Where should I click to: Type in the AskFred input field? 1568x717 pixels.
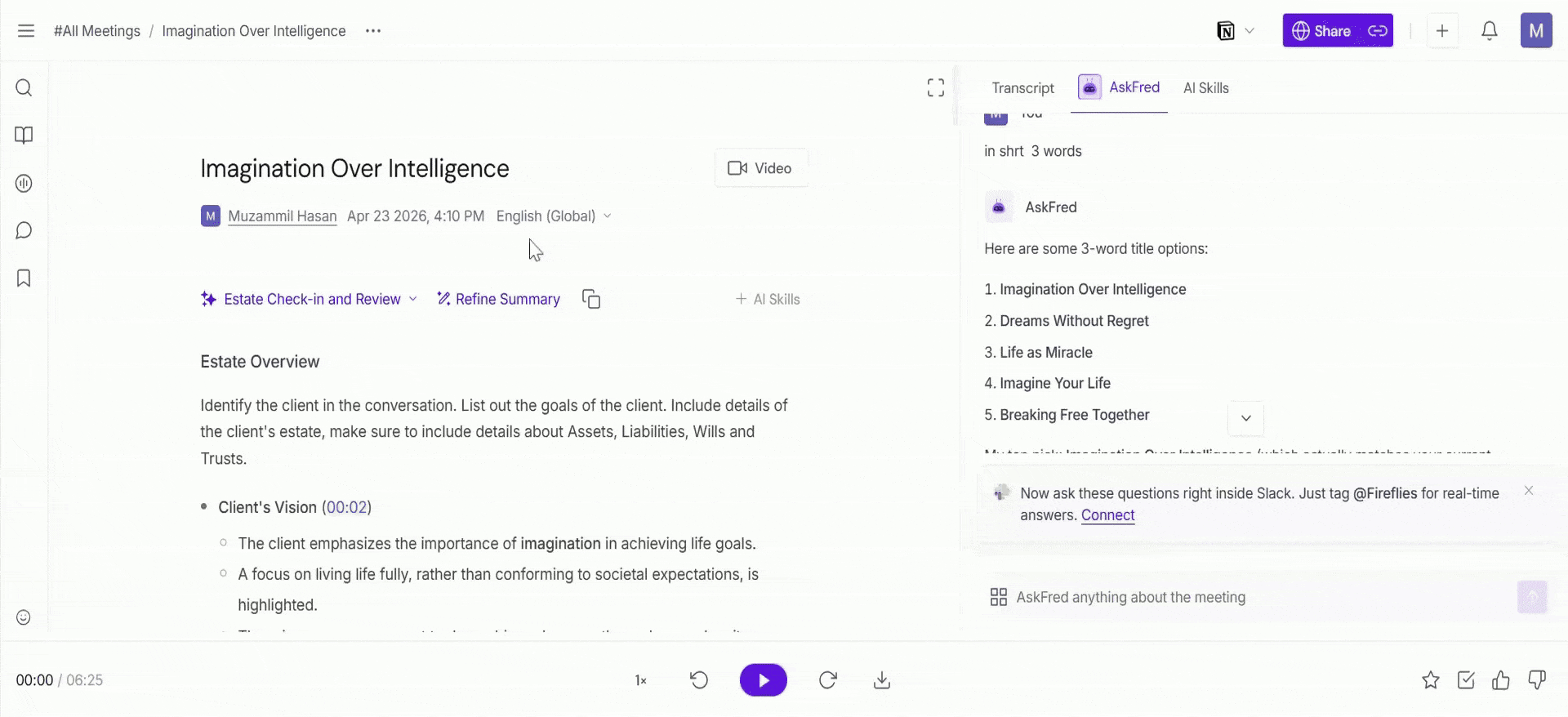1262,598
